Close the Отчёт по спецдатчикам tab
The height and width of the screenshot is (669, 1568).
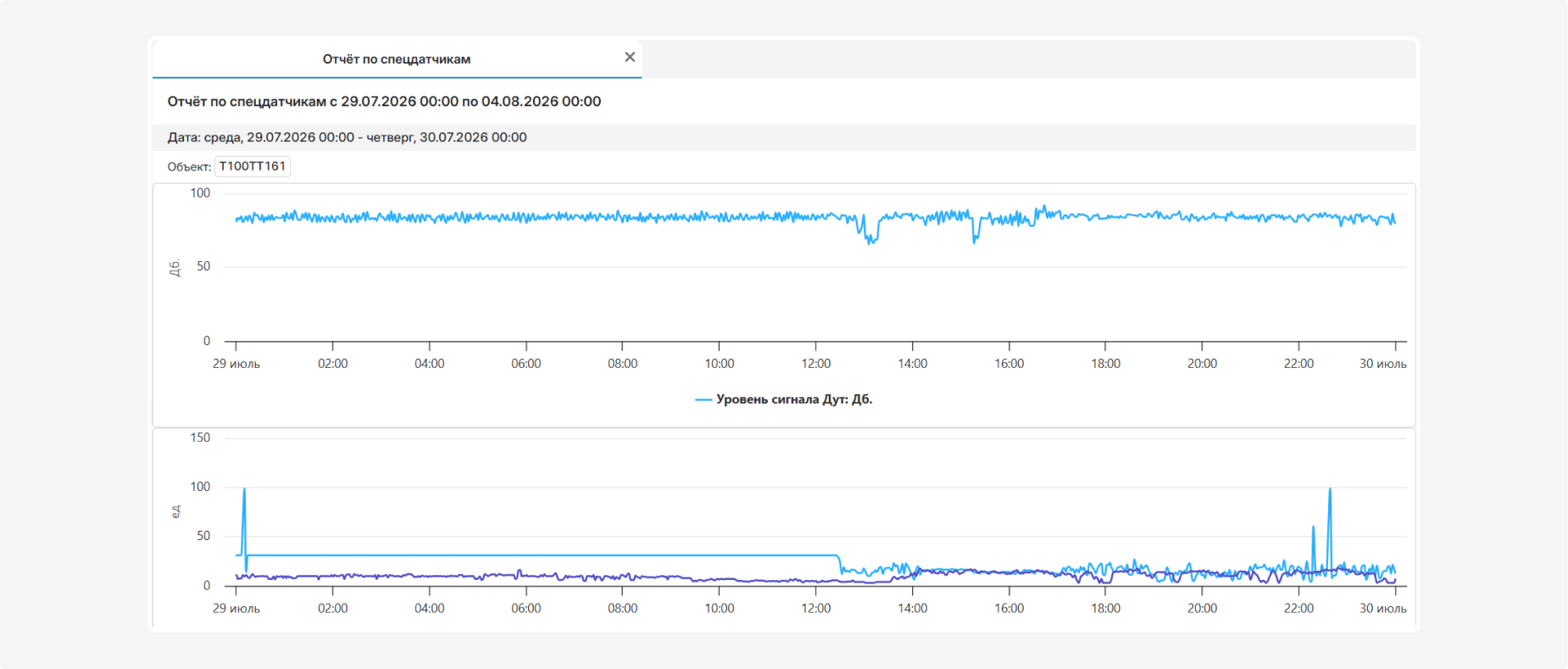coord(630,58)
